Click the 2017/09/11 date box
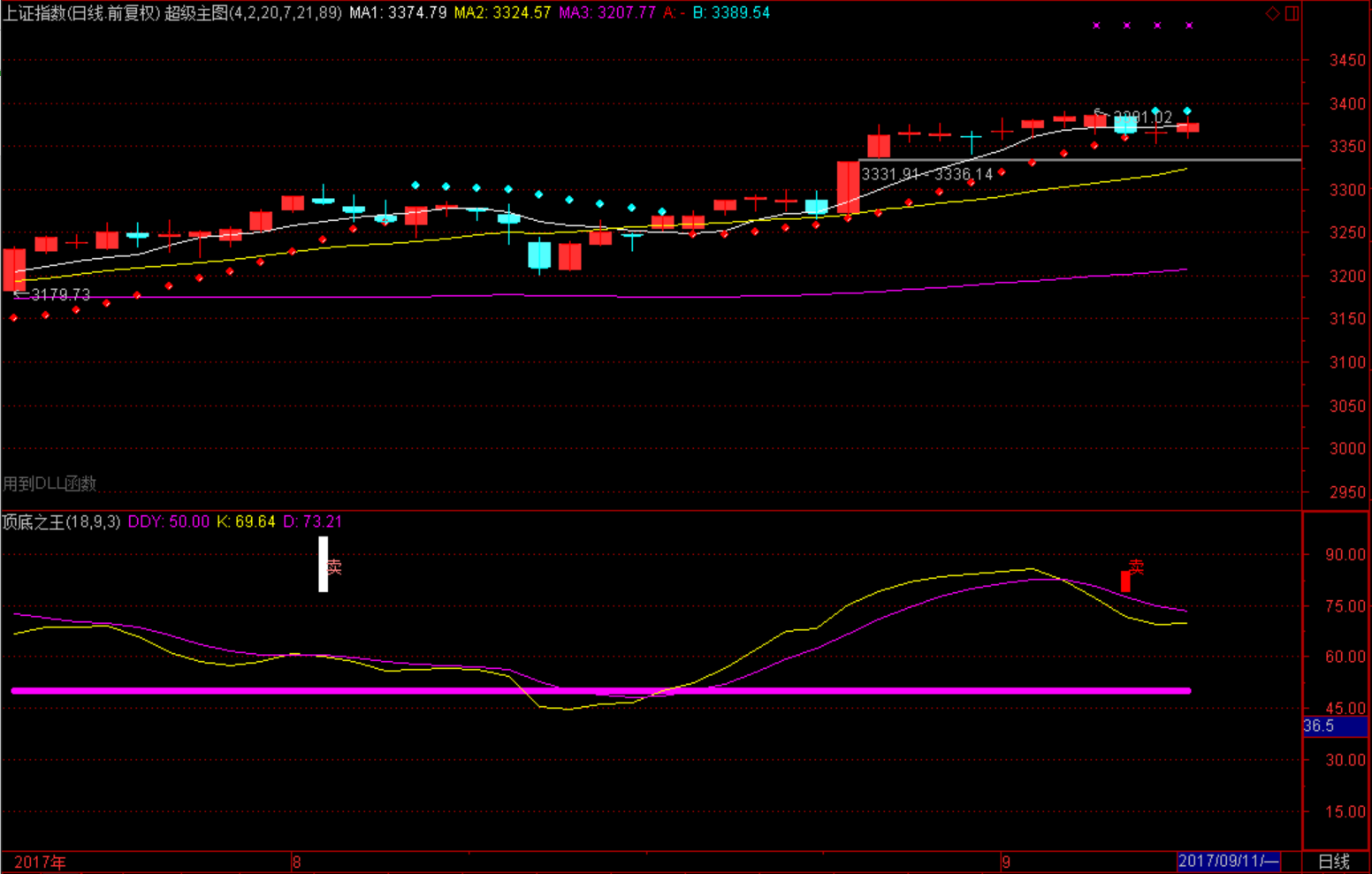Image resolution: width=1372 pixels, height=874 pixels. click(1227, 861)
